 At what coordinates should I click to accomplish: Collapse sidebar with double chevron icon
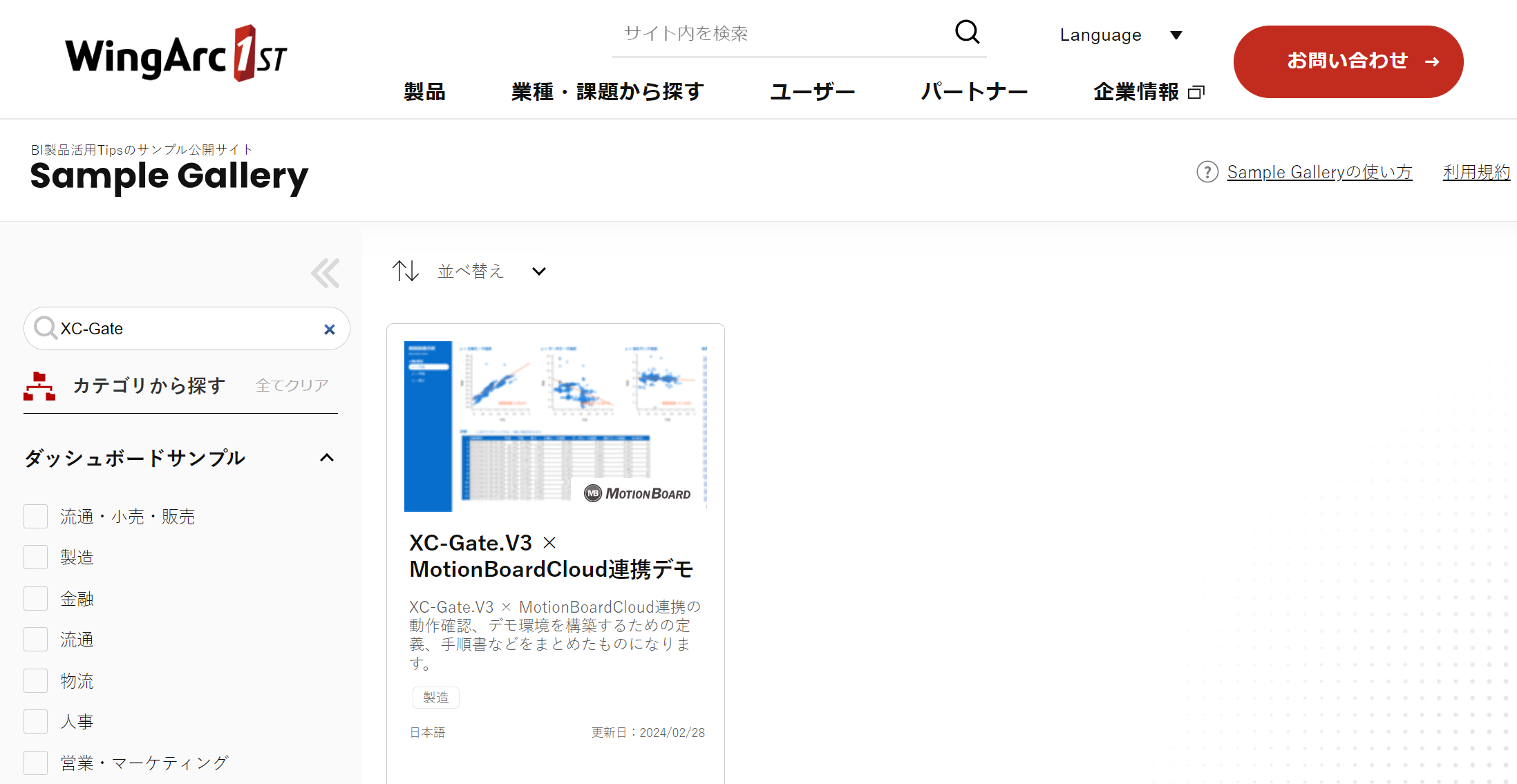tap(325, 273)
